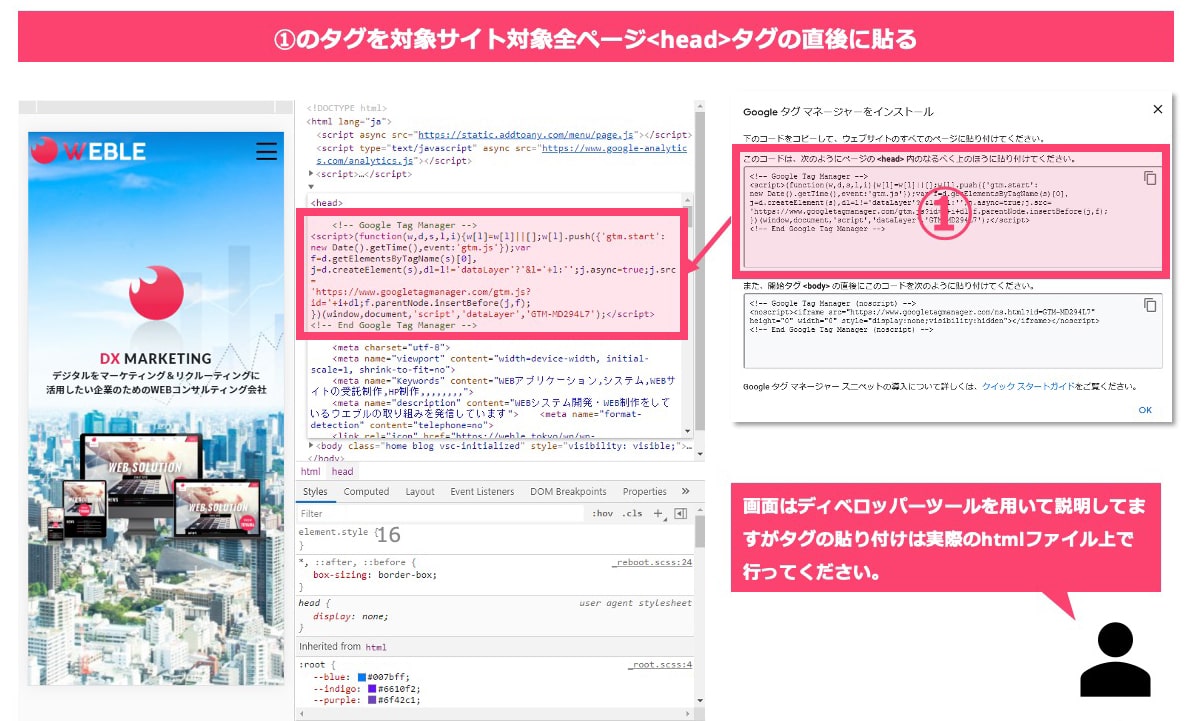
Task: Open the Event Listeners tab
Action: 482,492
